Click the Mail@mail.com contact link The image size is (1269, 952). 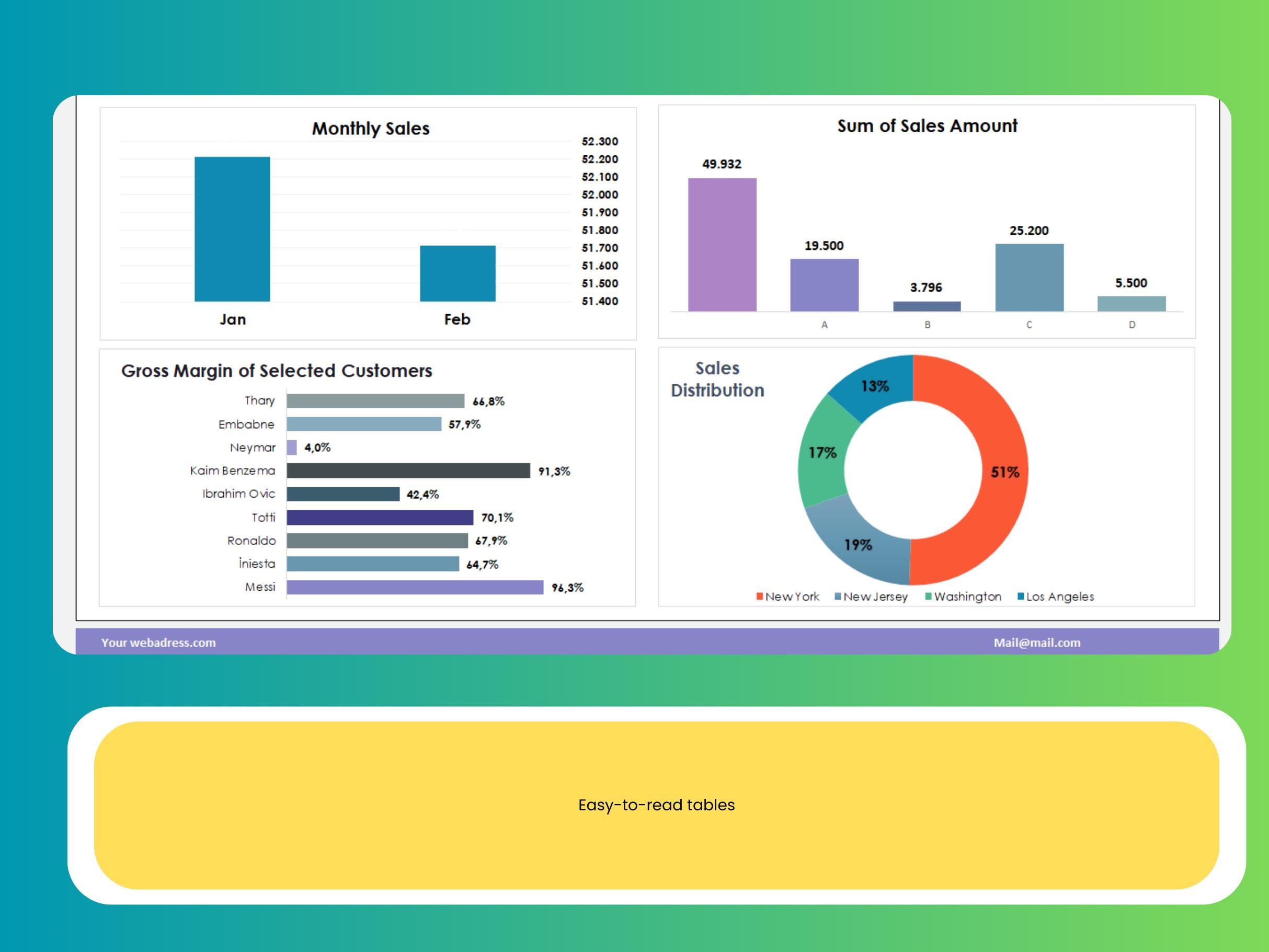tap(1037, 643)
